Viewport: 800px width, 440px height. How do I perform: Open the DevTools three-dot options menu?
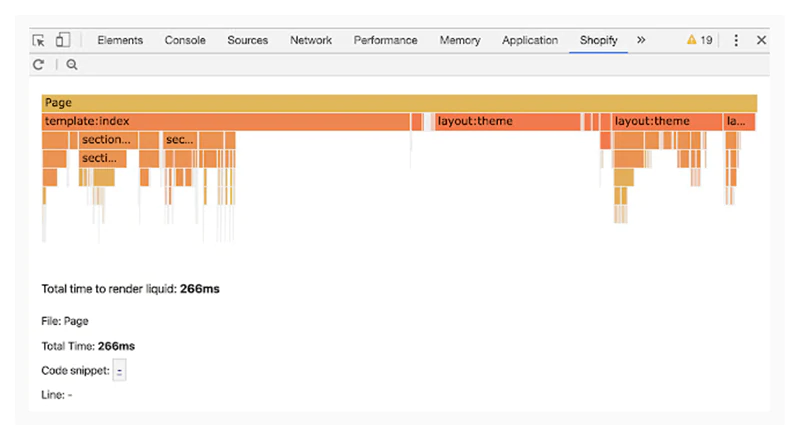736,40
